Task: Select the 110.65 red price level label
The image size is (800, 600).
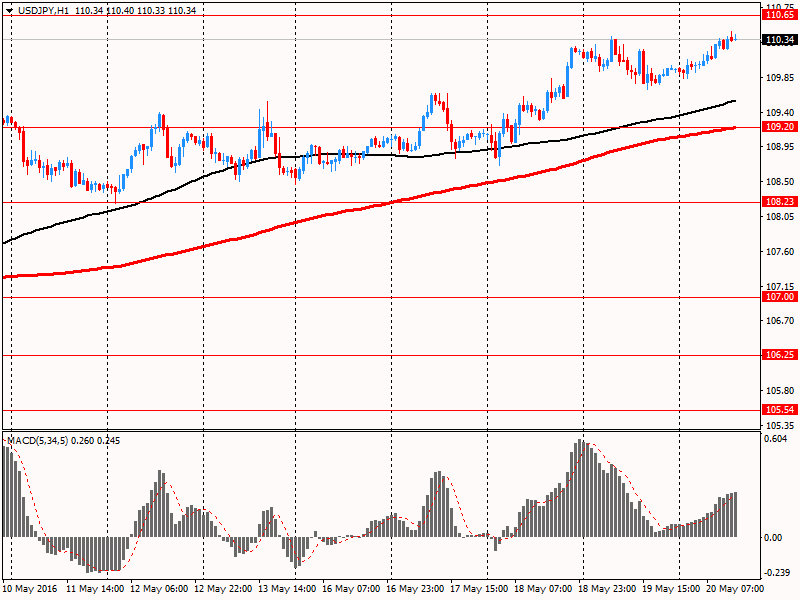Action: 778,15
